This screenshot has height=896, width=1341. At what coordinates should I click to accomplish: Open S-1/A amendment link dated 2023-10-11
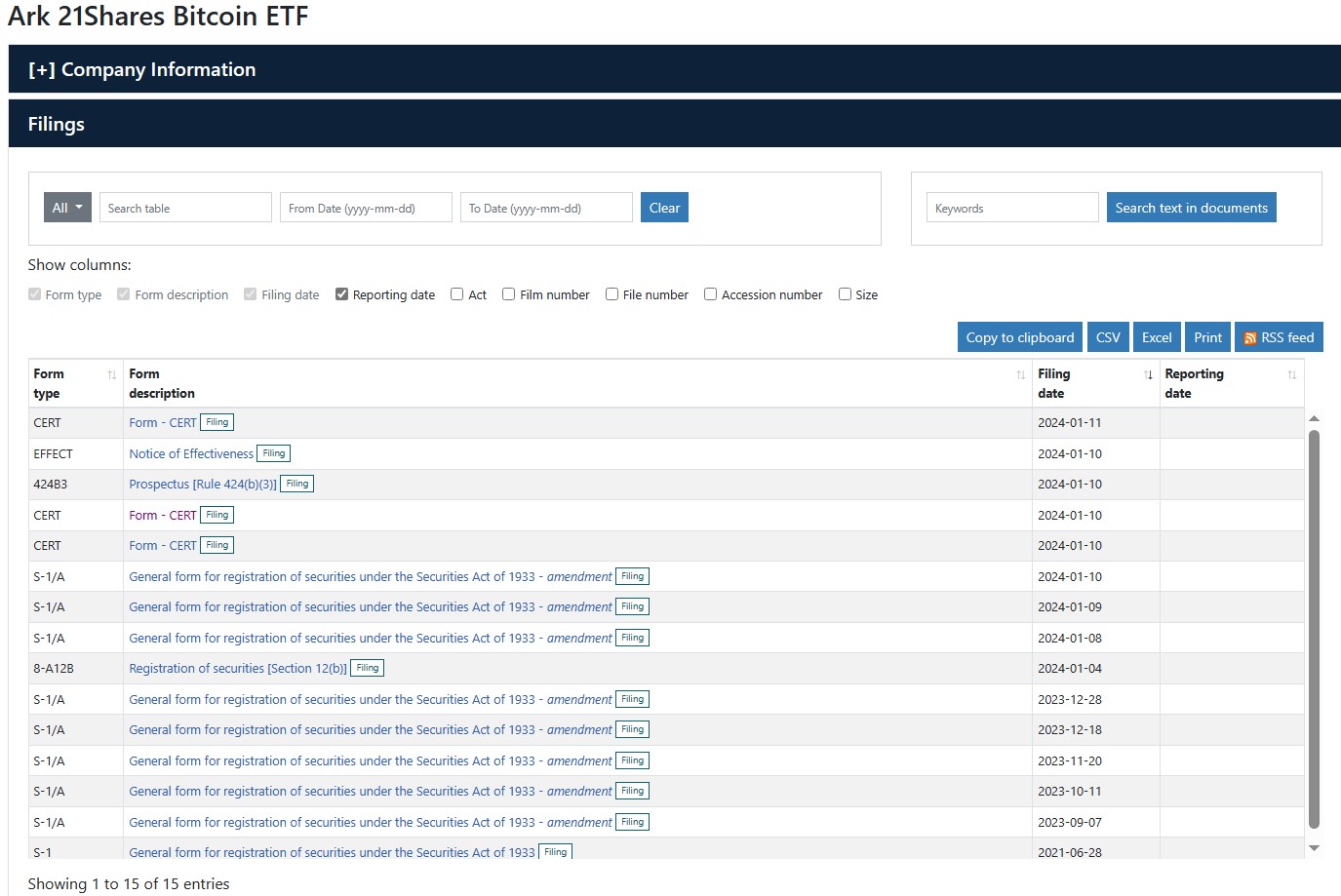click(x=371, y=791)
